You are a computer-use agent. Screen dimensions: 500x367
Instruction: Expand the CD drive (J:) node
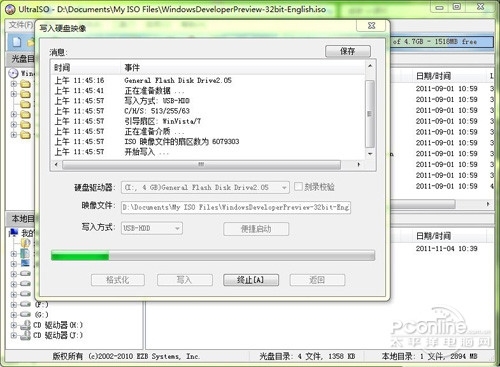point(14,335)
